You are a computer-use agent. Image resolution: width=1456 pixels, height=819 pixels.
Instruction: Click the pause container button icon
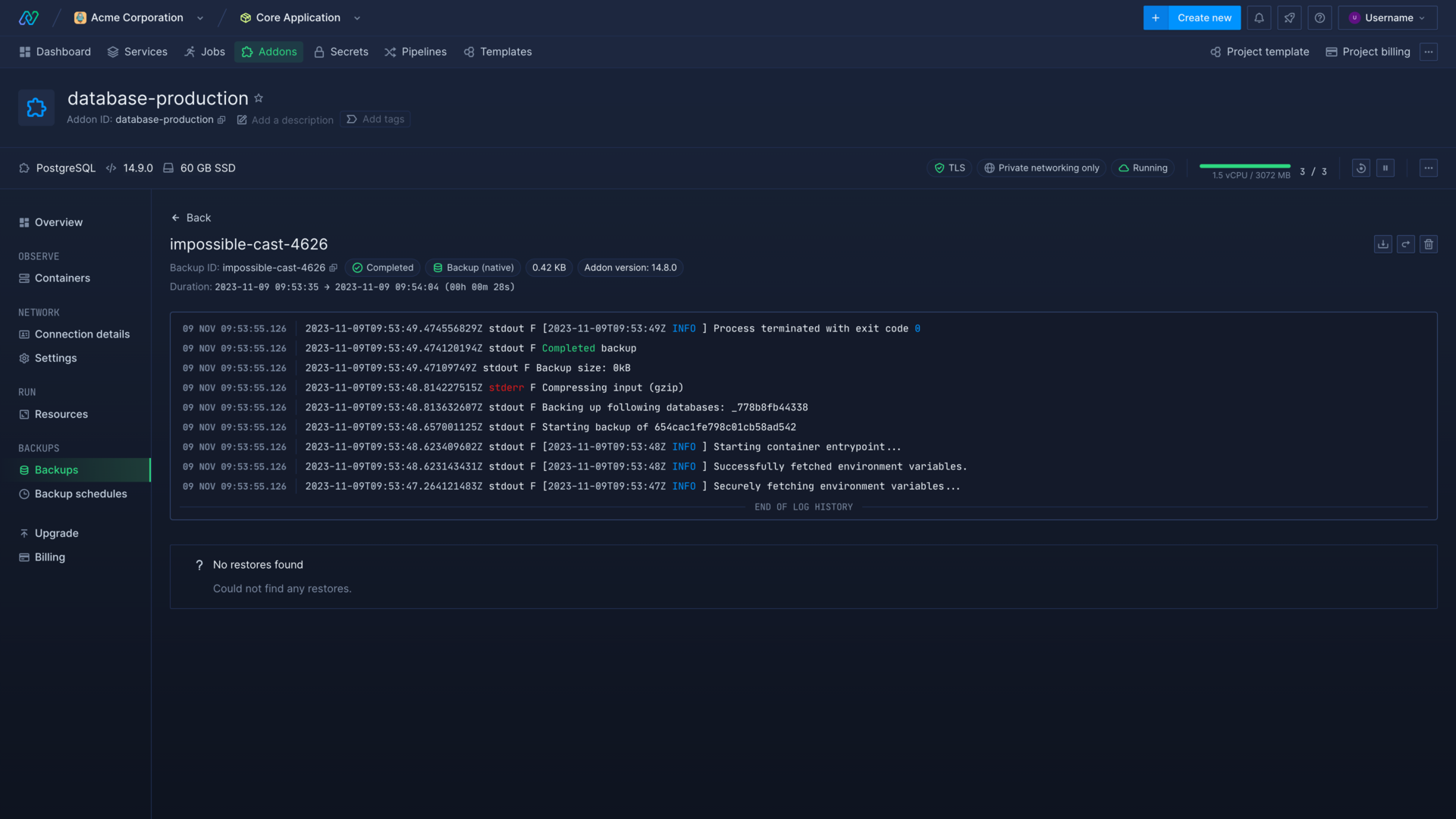1385,168
